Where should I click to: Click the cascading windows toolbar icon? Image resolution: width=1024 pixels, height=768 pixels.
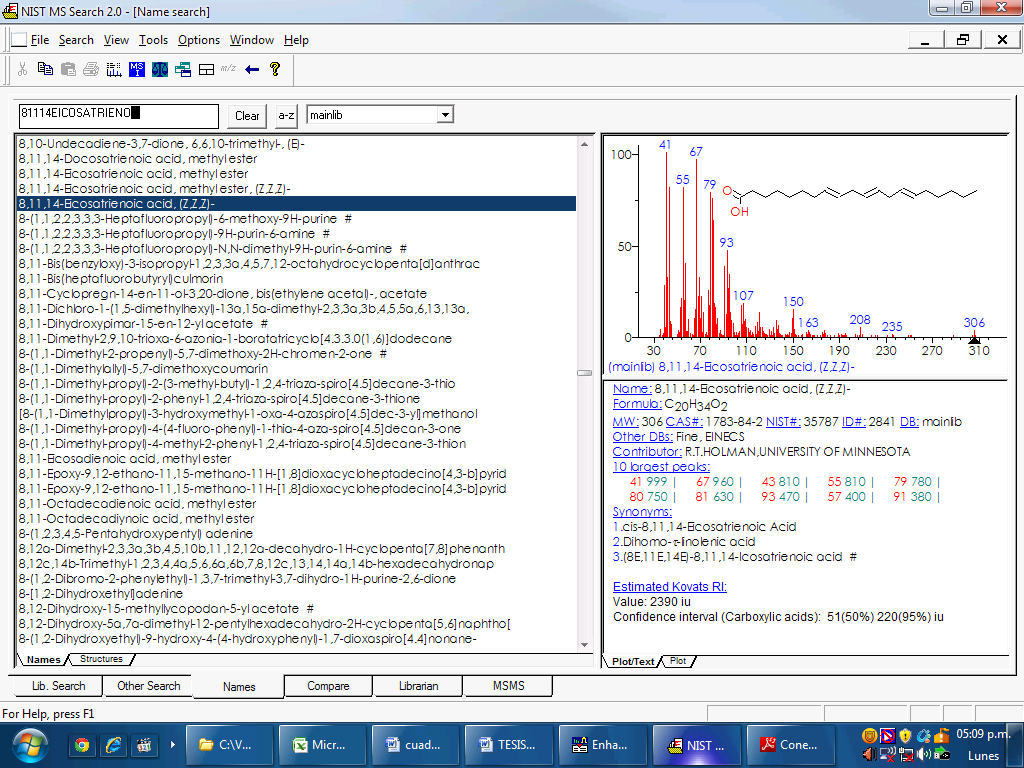(x=183, y=69)
